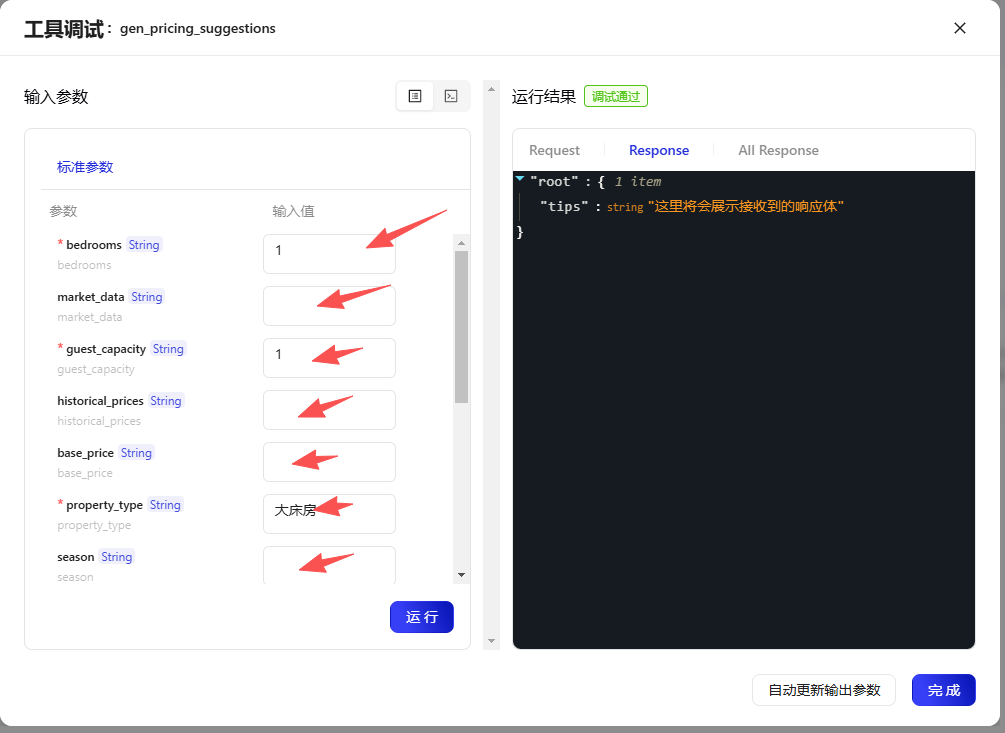Screen dimensions: 1005x733
Task: Click the 运行 button
Action: (422, 617)
